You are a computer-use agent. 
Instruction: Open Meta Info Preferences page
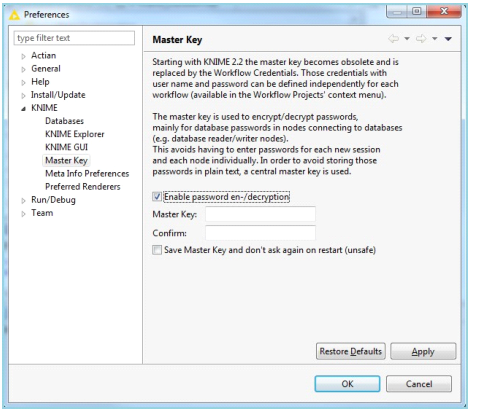(x=87, y=173)
